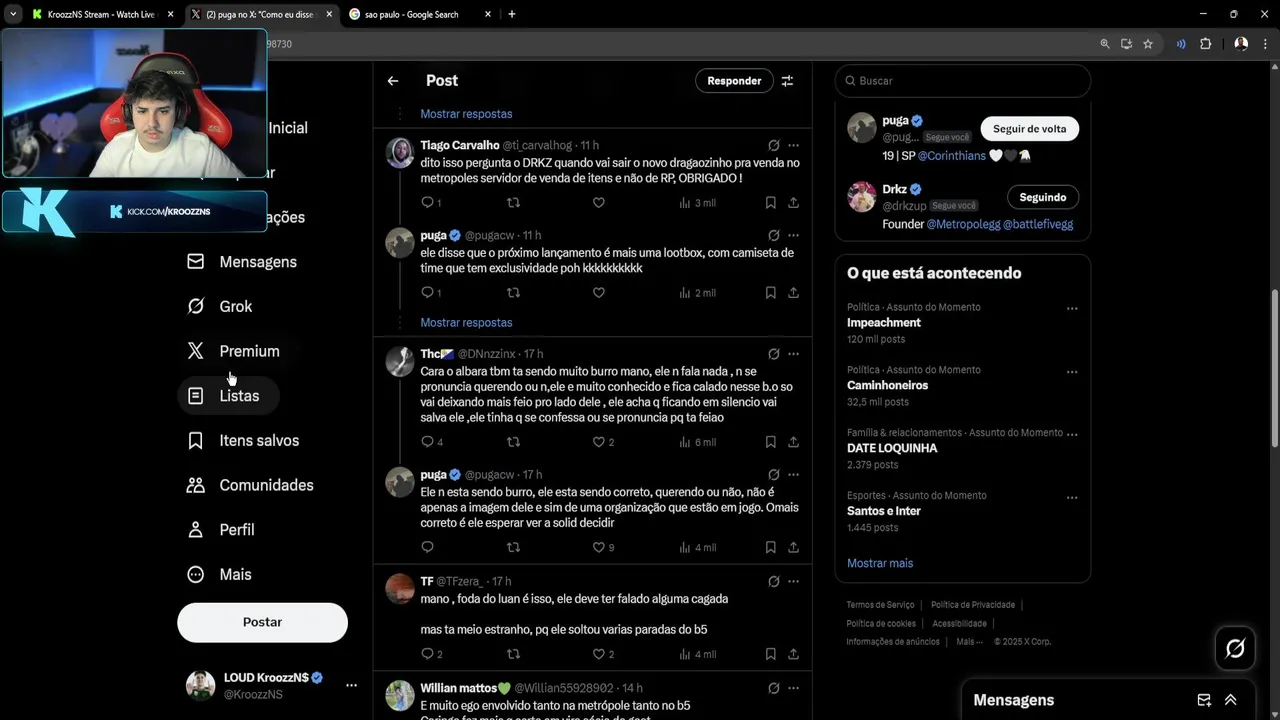The image size is (1280, 720).
Task: View analytics of puga's lootbox reply
Action: 697,293
